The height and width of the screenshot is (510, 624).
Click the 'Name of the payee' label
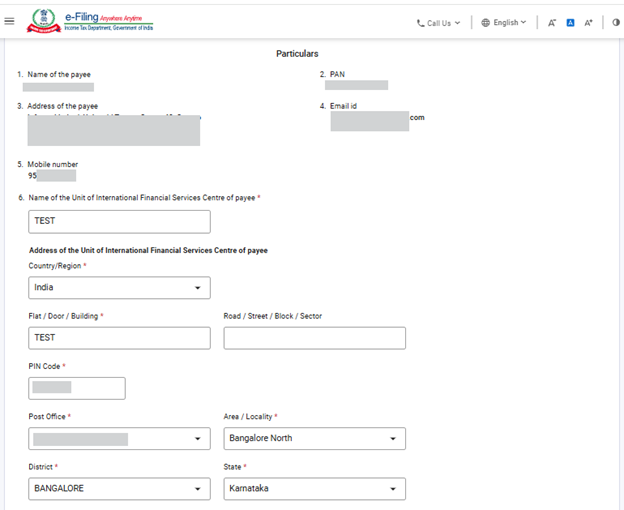point(59,74)
